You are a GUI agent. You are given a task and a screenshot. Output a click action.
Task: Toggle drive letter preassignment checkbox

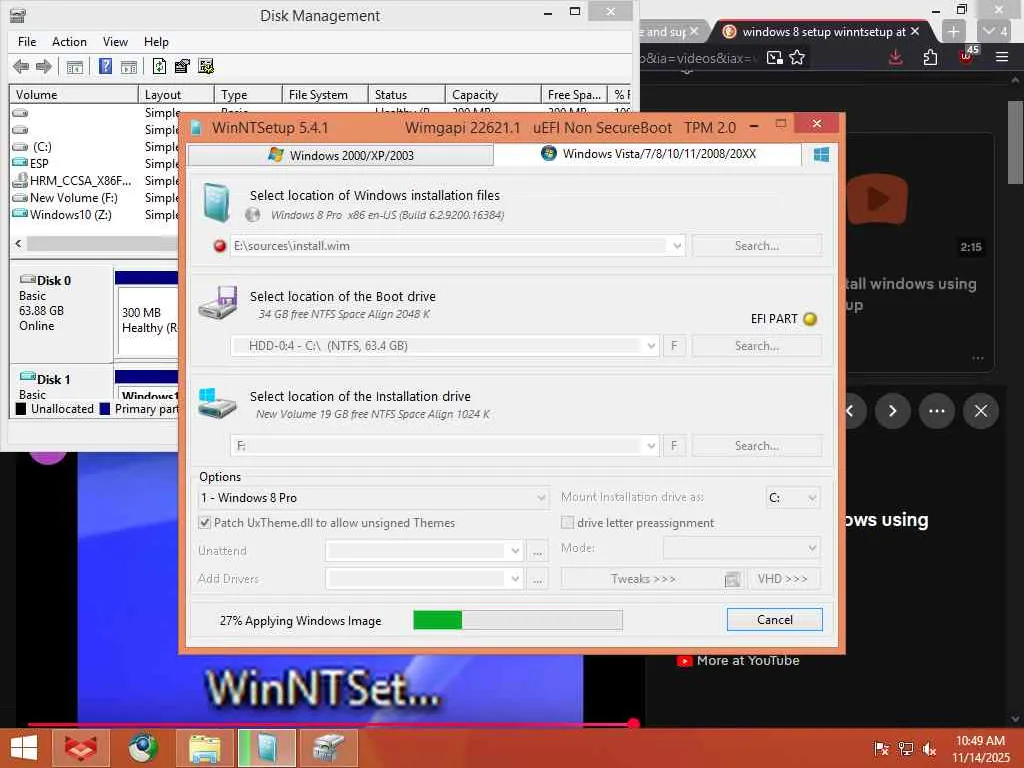coord(568,522)
